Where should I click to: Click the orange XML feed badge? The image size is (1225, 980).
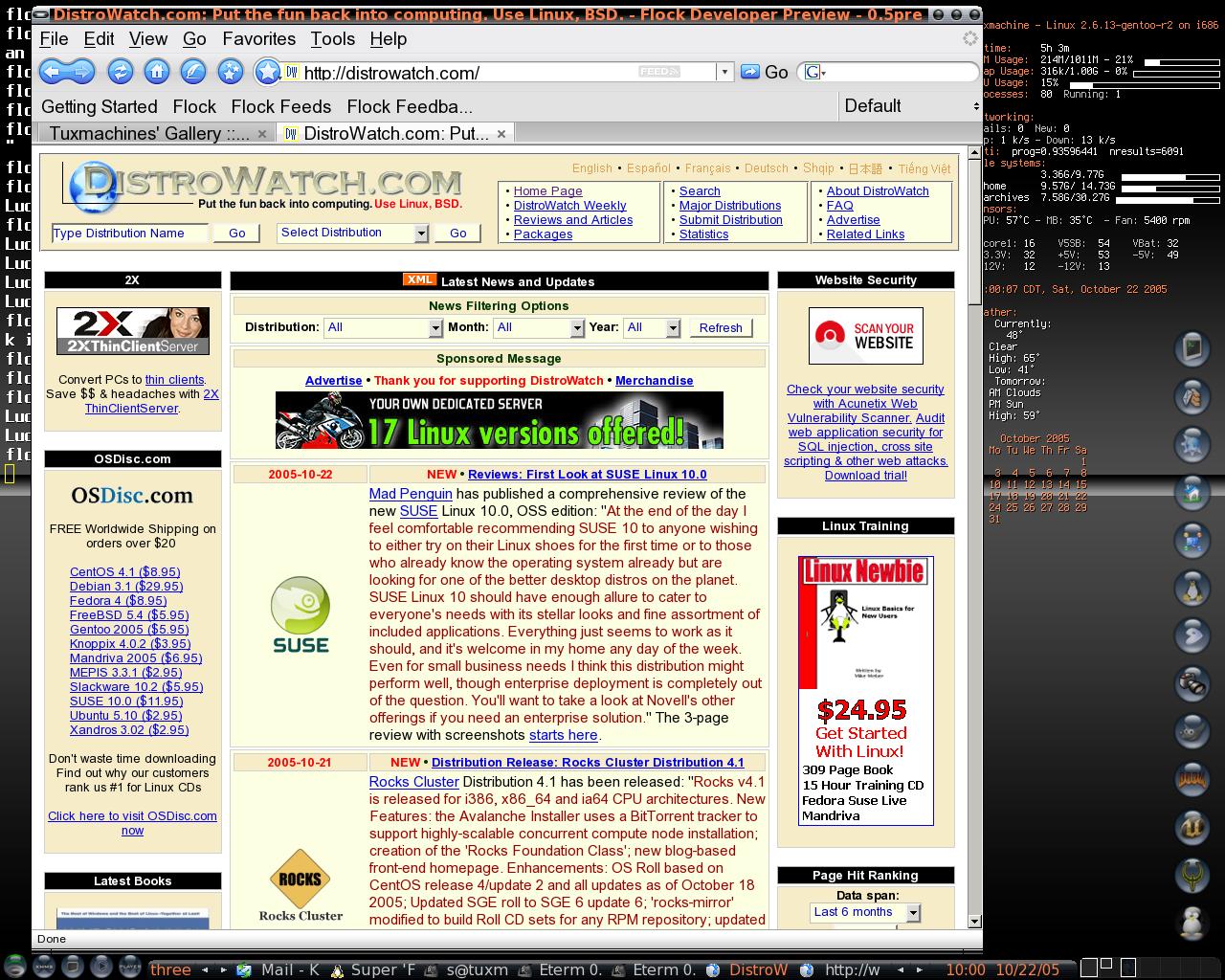[x=419, y=279]
